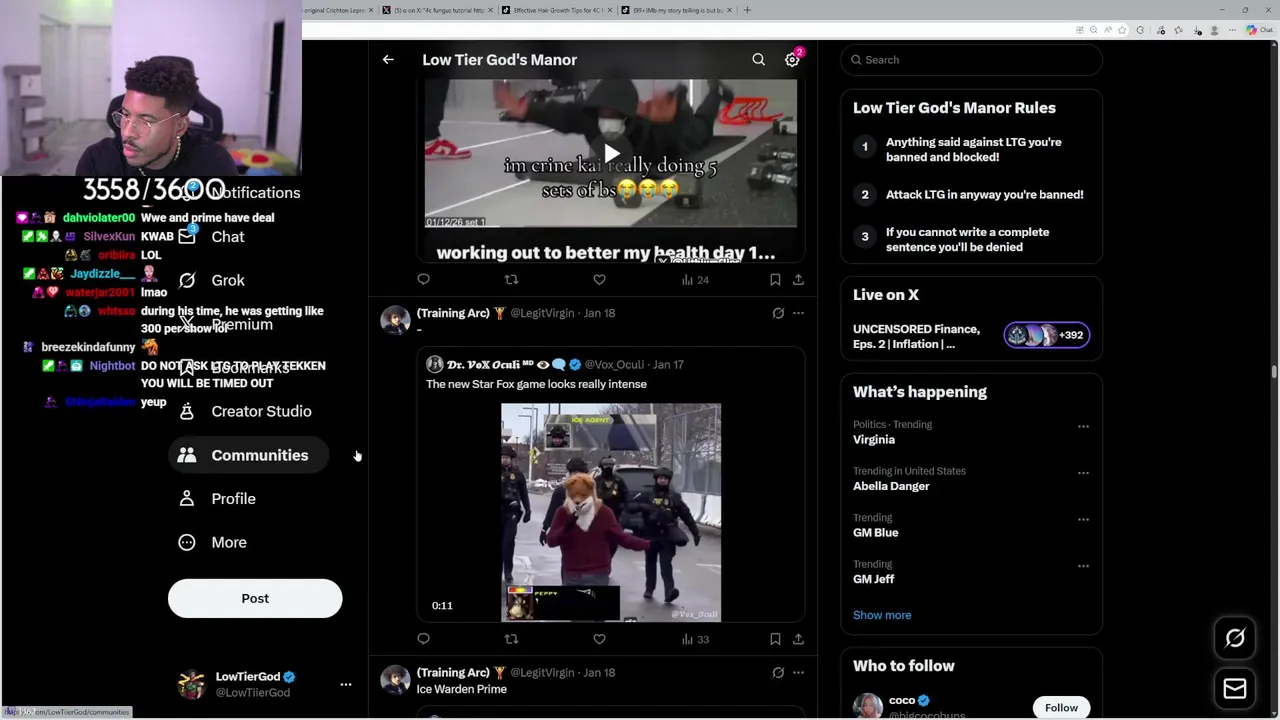Image resolution: width=1280 pixels, height=720 pixels.
Task: Open LegitVirgin avatar on the first Jan 18 post
Action: 395,320
